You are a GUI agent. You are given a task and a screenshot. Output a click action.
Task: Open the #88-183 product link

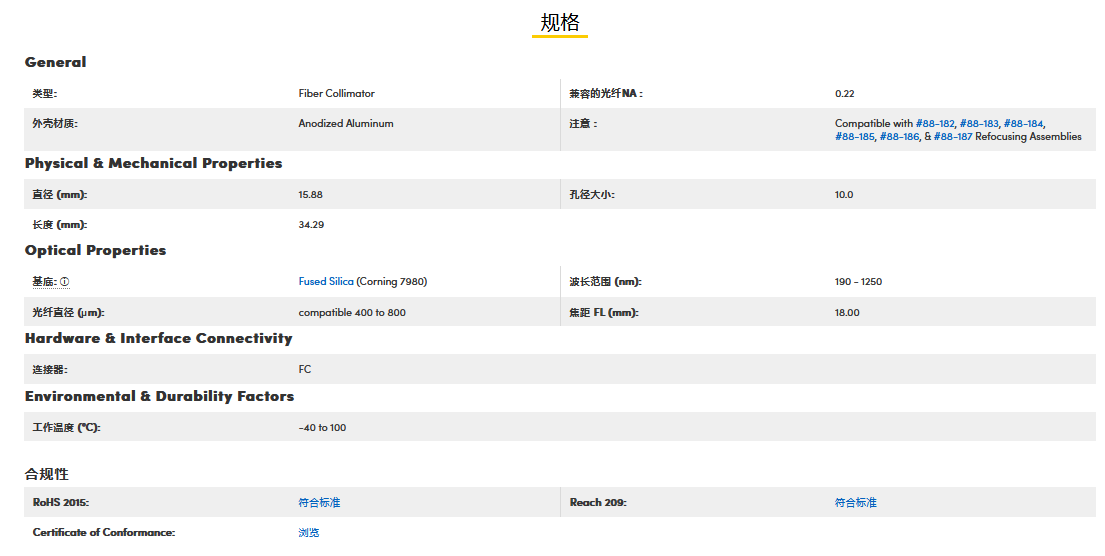coord(979,124)
